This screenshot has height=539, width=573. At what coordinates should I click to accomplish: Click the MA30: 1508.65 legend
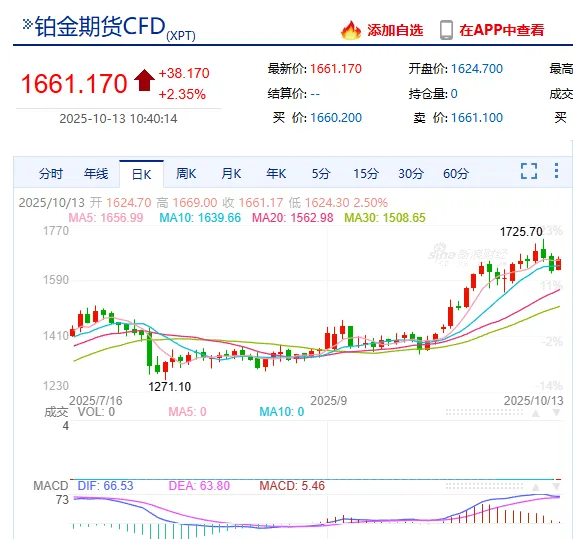tap(385, 217)
